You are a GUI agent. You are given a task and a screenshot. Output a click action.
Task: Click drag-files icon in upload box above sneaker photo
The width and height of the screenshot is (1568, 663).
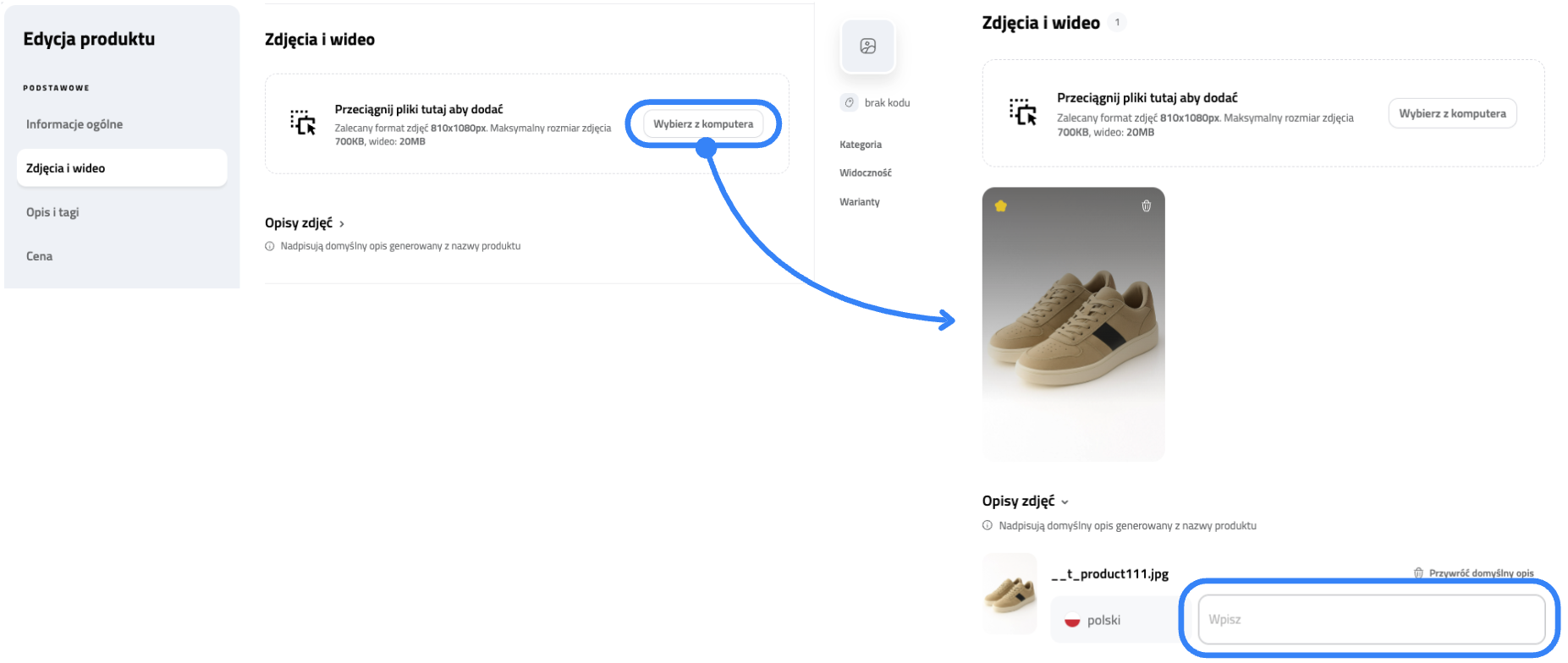1022,112
